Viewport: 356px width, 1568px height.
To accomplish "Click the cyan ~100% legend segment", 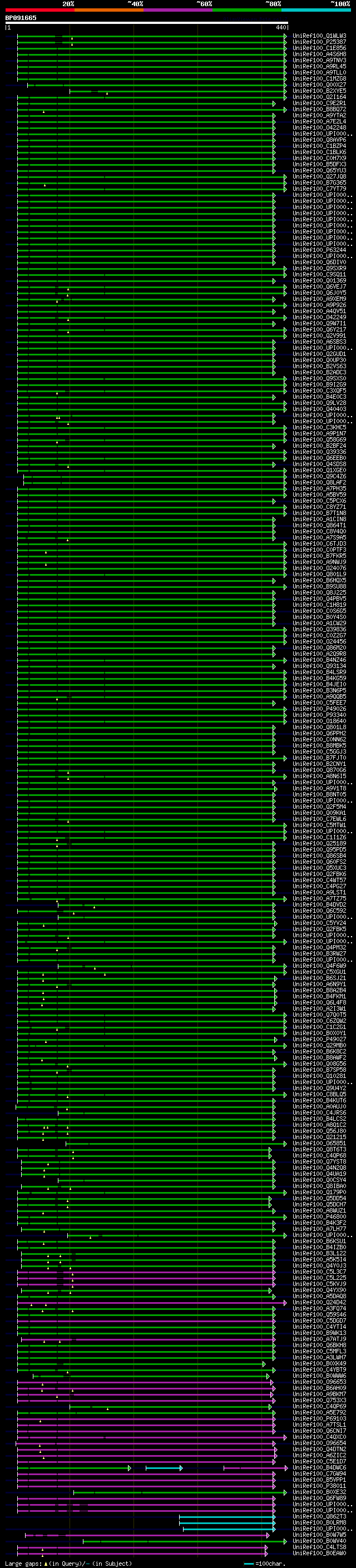I will (316, 10).
